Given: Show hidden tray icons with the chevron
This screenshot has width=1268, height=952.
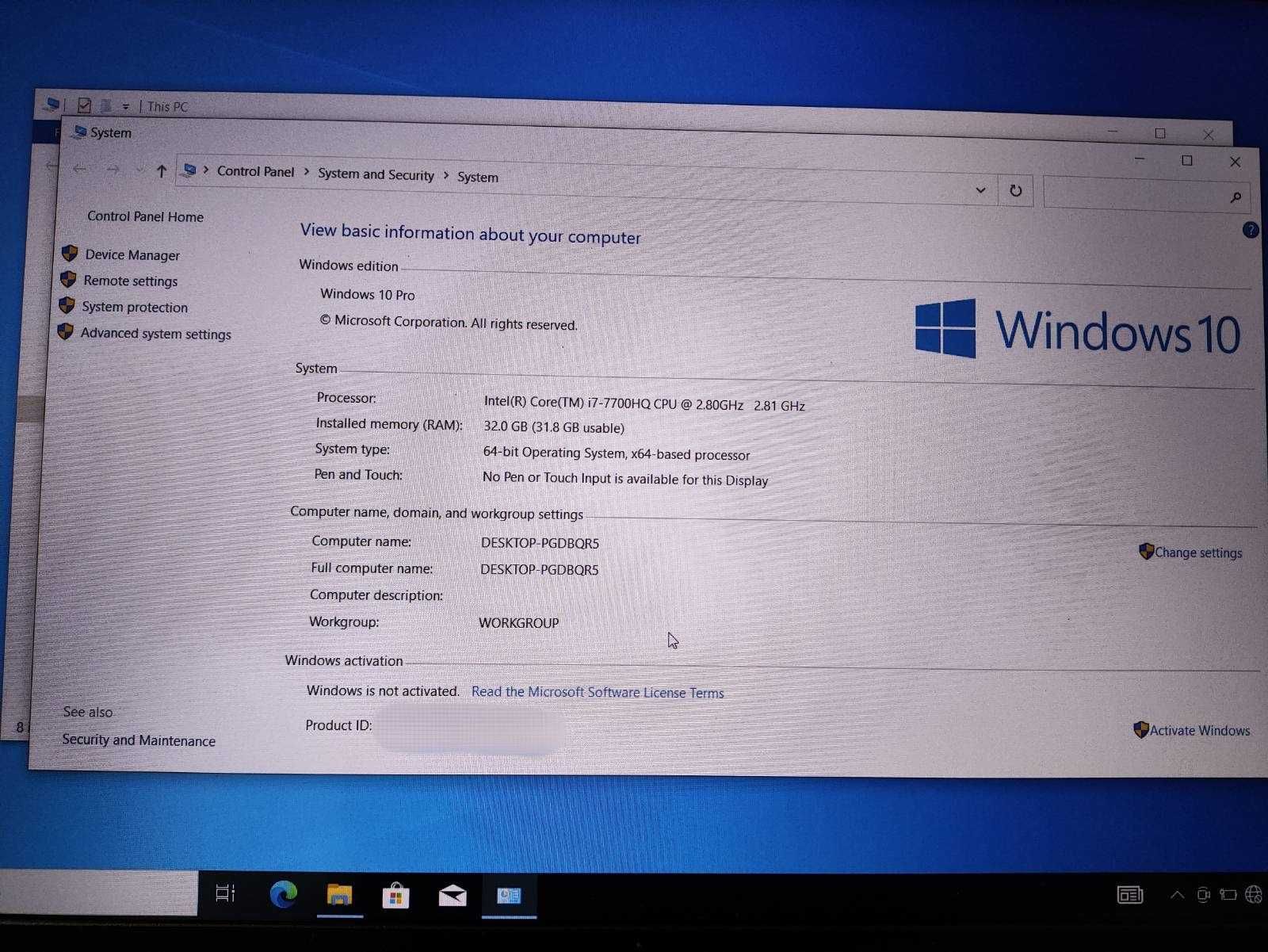Looking at the screenshot, I should coord(1177,895).
